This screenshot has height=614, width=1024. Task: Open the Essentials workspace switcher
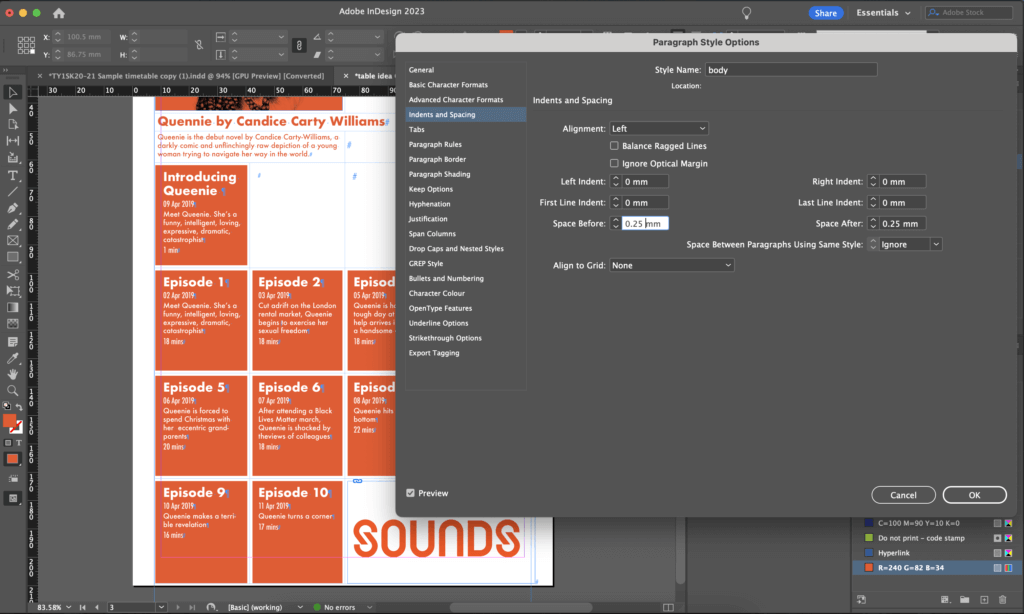(884, 12)
